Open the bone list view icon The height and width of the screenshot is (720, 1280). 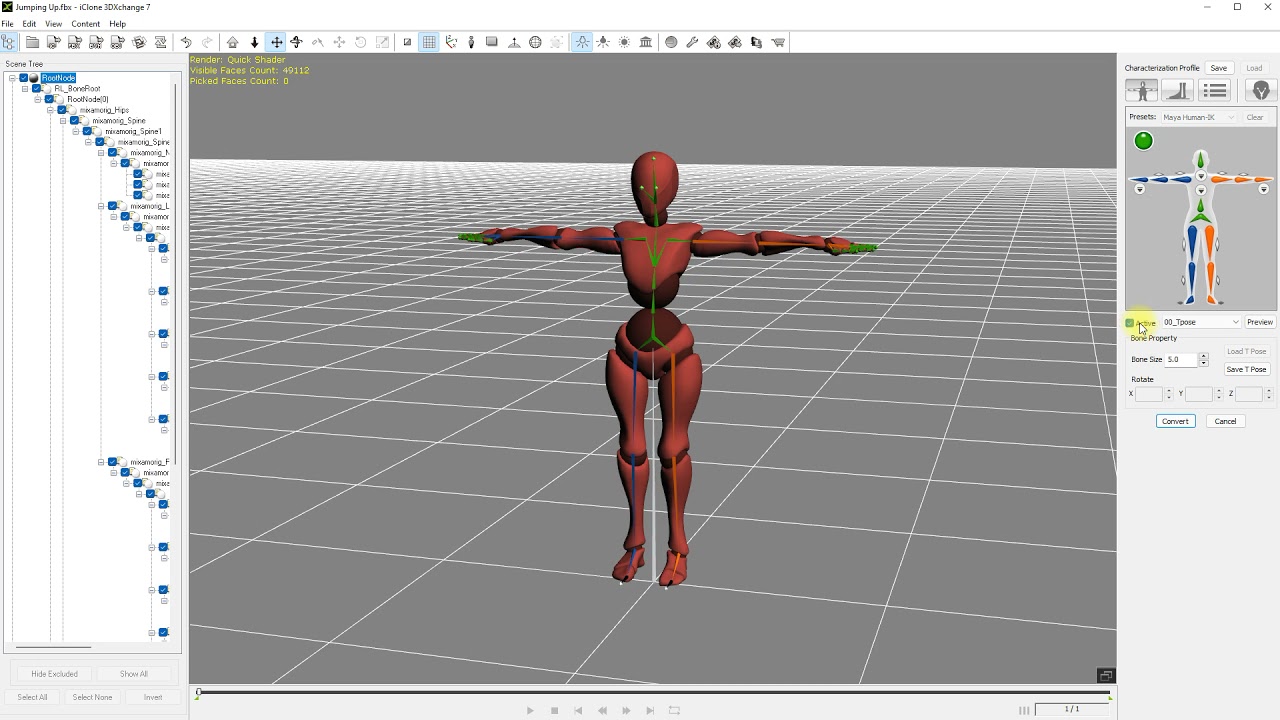point(1215,90)
